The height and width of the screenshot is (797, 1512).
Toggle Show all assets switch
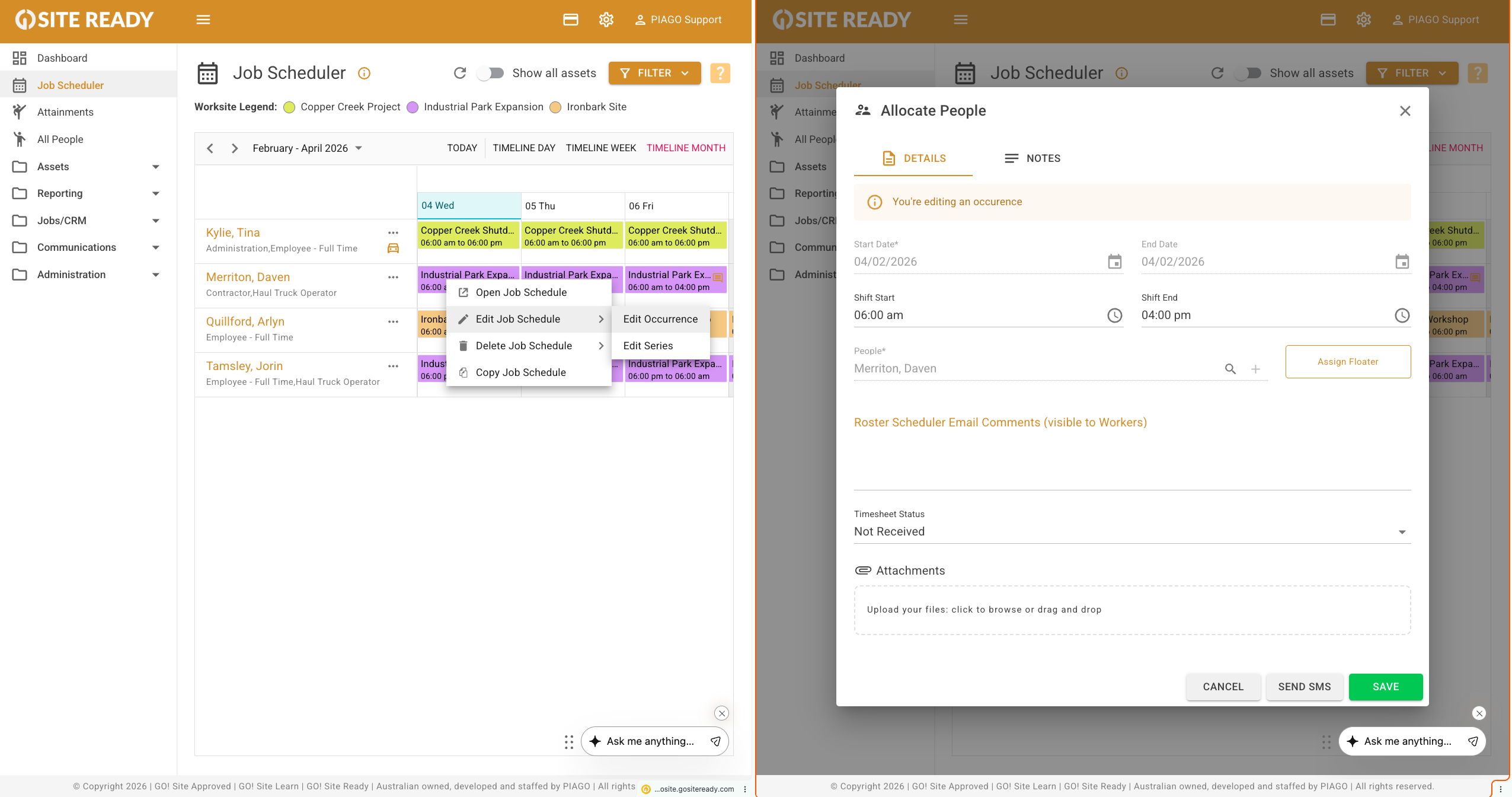click(491, 73)
